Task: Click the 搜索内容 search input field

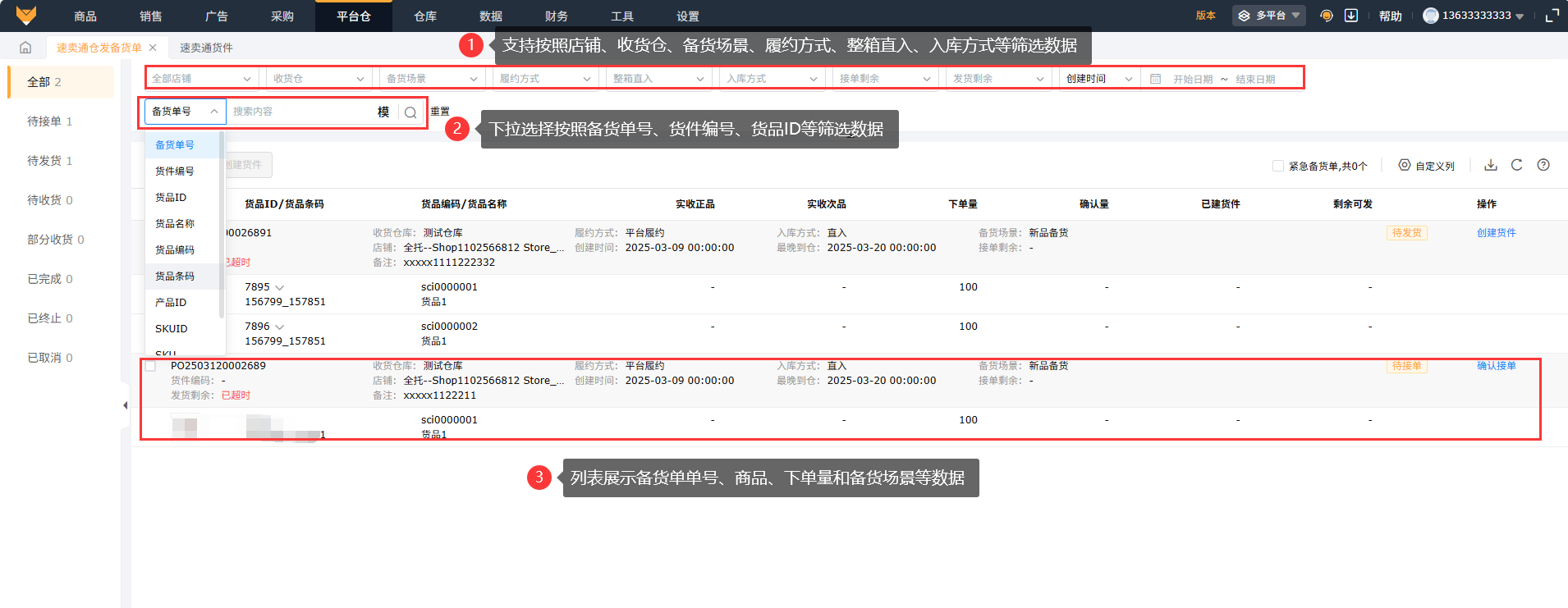Action: point(300,112)
